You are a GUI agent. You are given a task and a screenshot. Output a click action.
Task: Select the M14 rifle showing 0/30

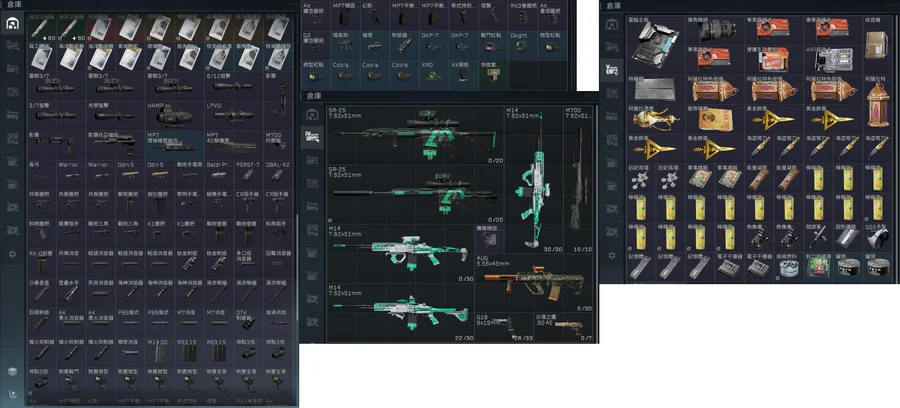tap(400, 254)
